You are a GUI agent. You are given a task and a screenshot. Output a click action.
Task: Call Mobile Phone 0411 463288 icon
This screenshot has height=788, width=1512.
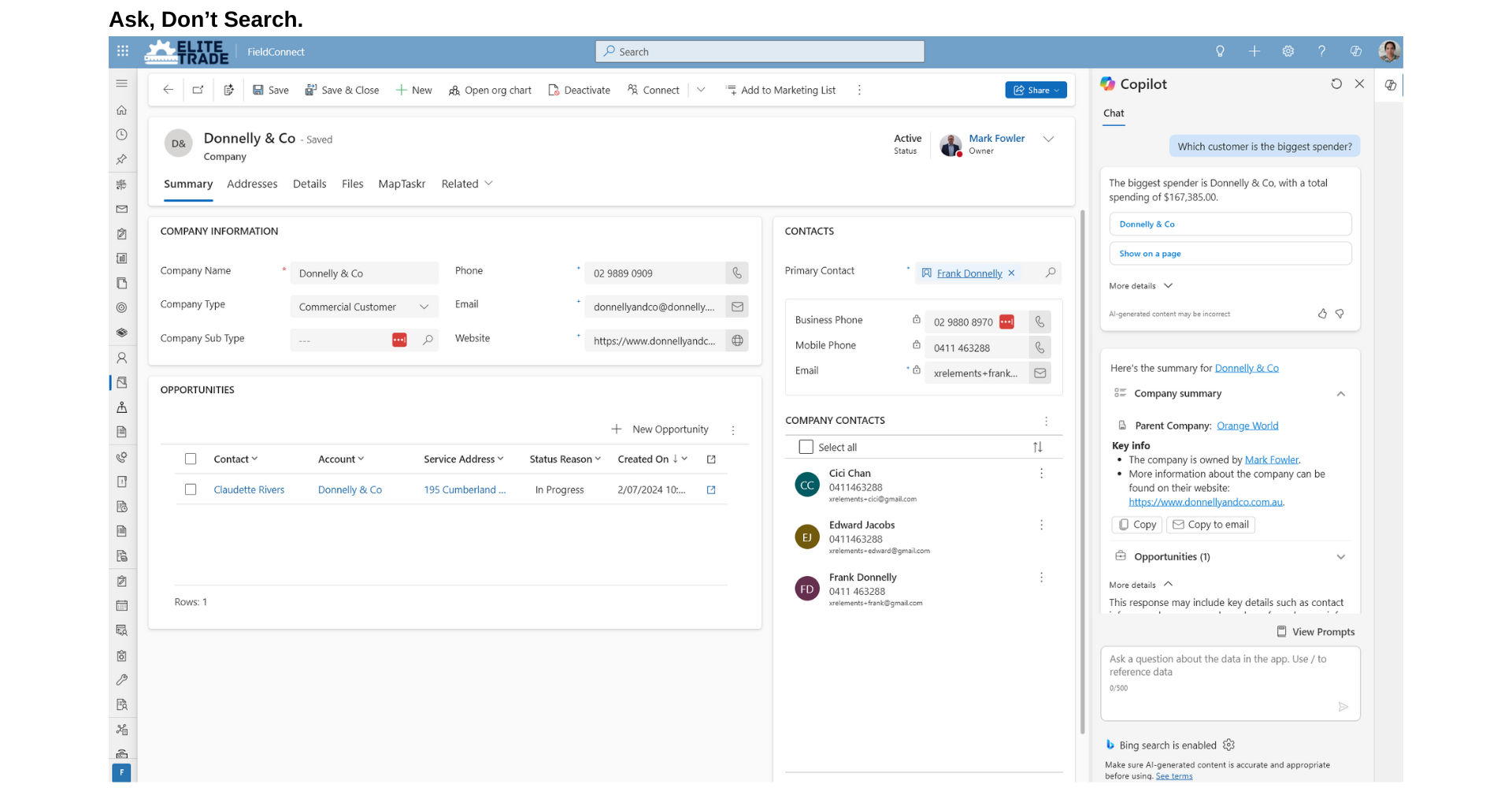[x=1040, y=348]
